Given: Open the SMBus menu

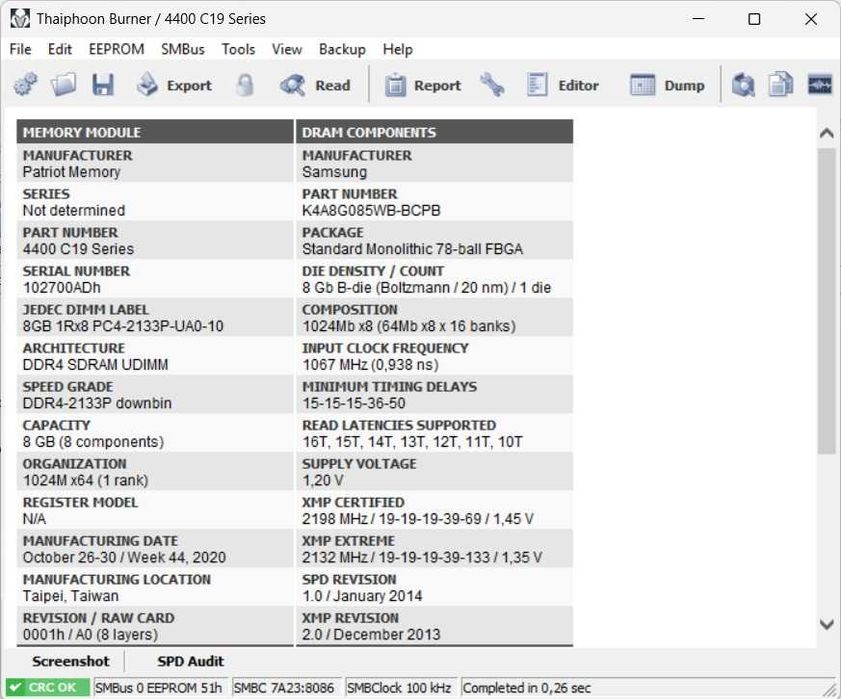Looking at the screenshot, I should 183,49.
